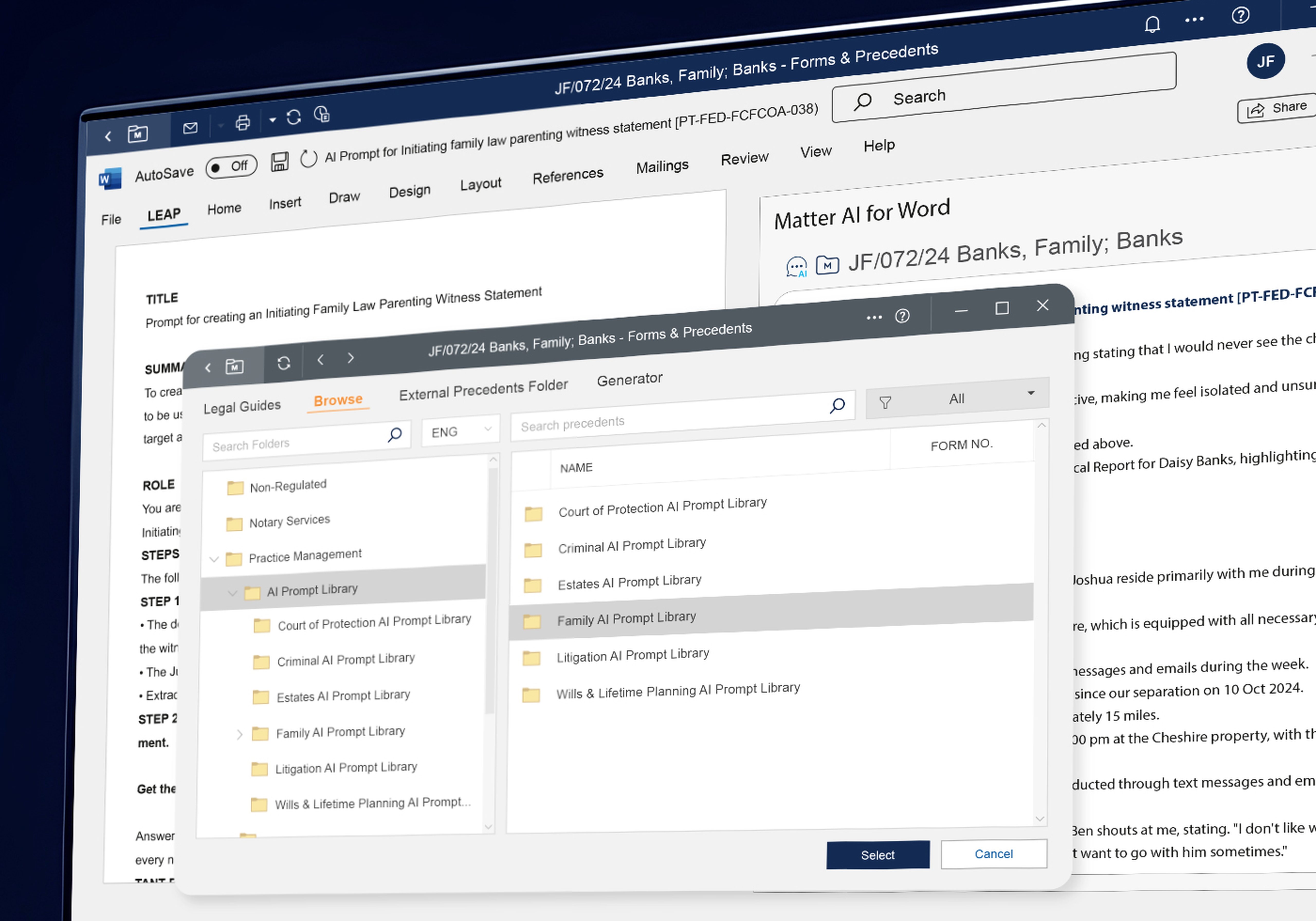Screen dimensions: 1316x921
Task: Collapse the AI Prompt Library folder
Action: [x=232, y=593]
